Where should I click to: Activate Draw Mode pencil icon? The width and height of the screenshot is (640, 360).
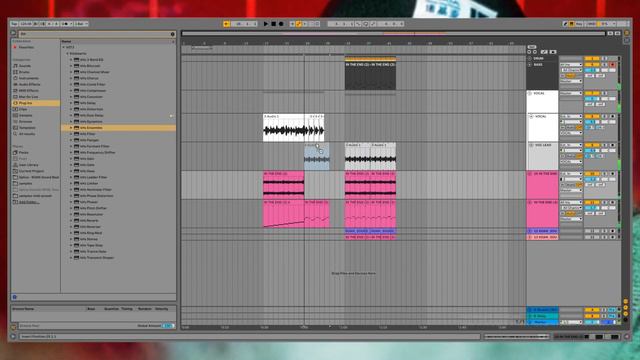[x=565, y=24]
